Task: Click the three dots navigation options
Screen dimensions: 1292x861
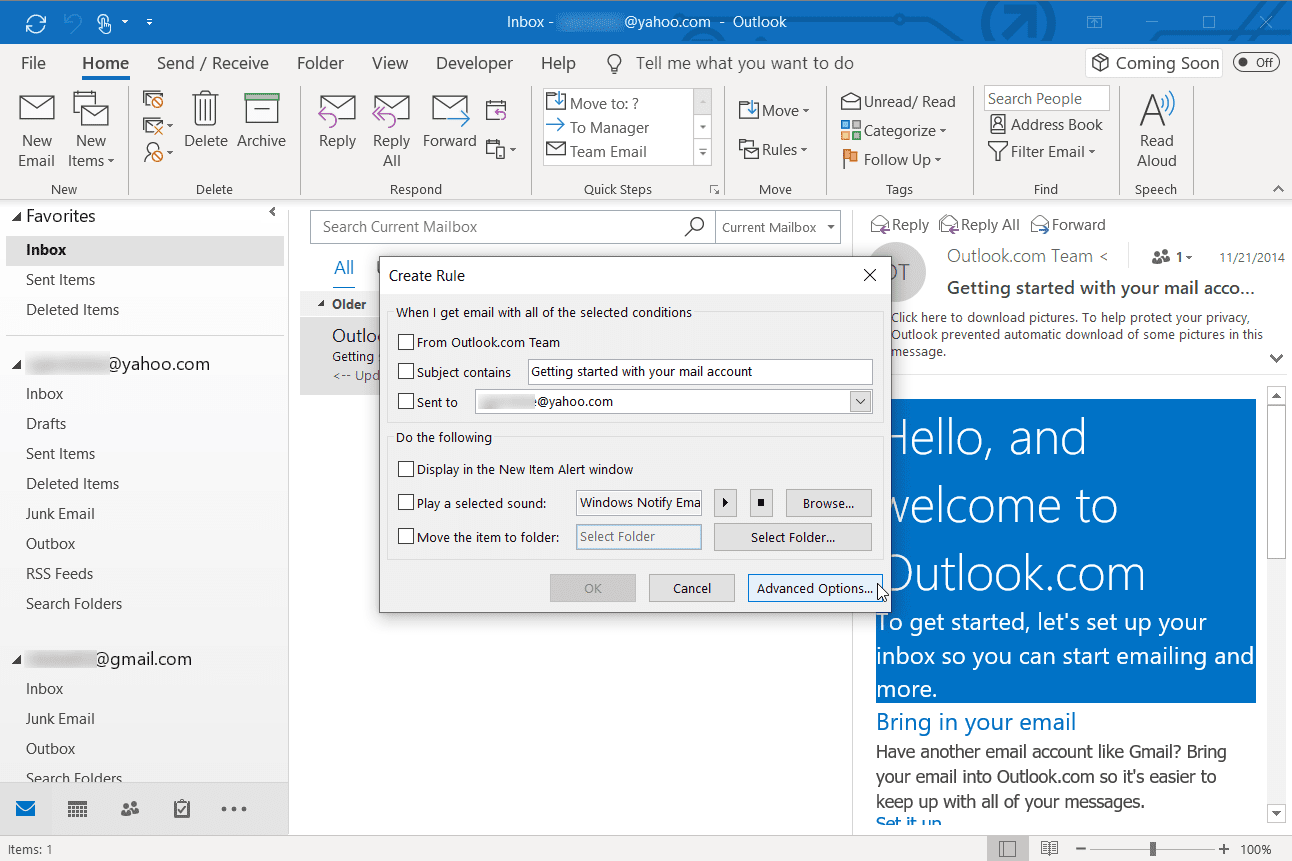Action: 233,809
